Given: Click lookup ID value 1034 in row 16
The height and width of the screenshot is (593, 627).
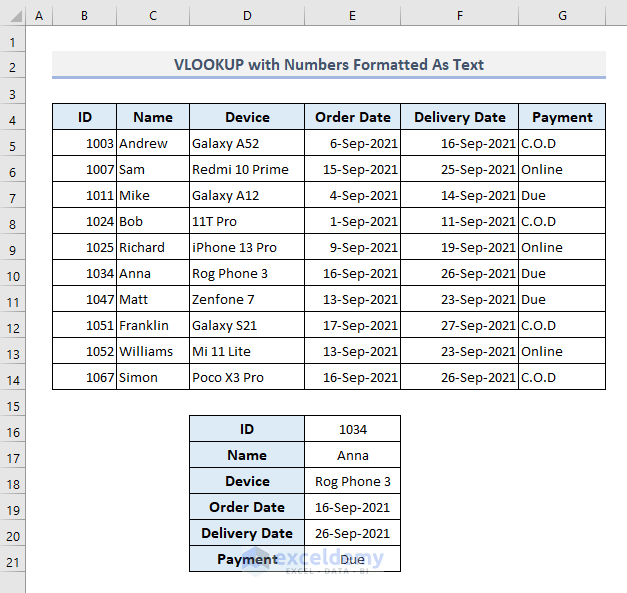Looking at the screenshot, I should click(x=353, y=429).
